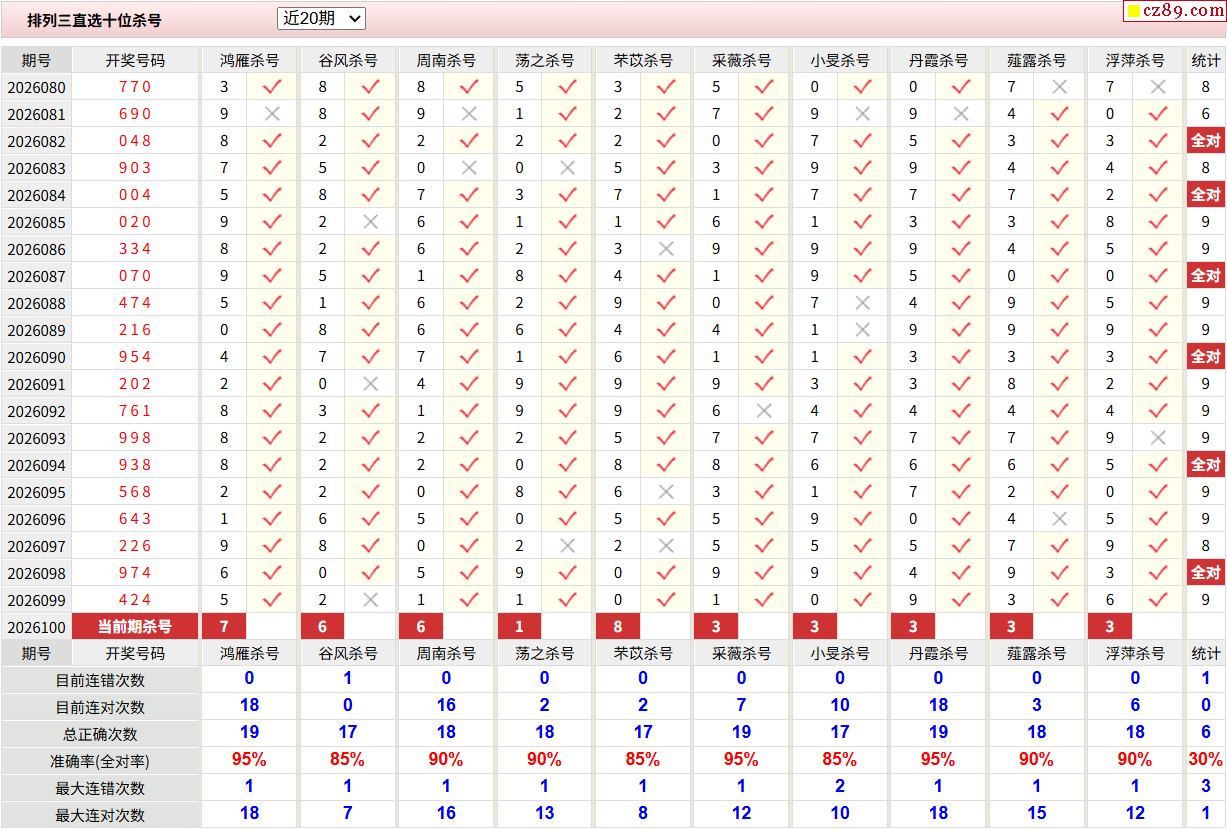The image size is (1227, 830).
Task: Click 丹霞杀号 X mark in row 2026081
Action: (x=961, y=114)
